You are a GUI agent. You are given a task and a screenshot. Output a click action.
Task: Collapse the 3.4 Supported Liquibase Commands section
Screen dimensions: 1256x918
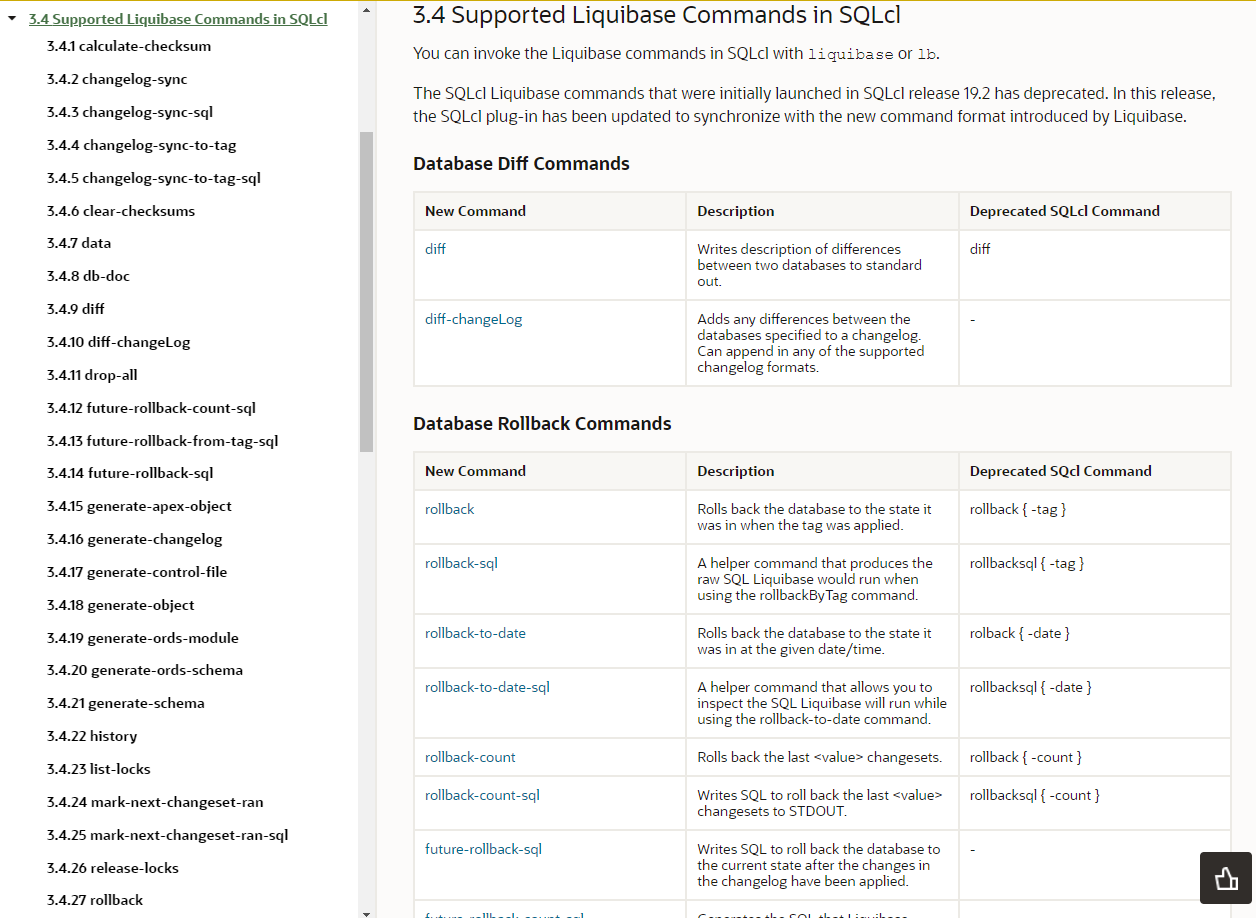click(12, 19)
